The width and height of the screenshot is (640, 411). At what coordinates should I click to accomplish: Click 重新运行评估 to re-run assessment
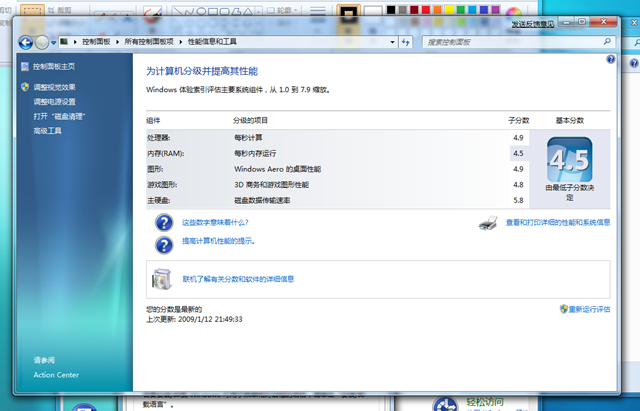(589, 309)
